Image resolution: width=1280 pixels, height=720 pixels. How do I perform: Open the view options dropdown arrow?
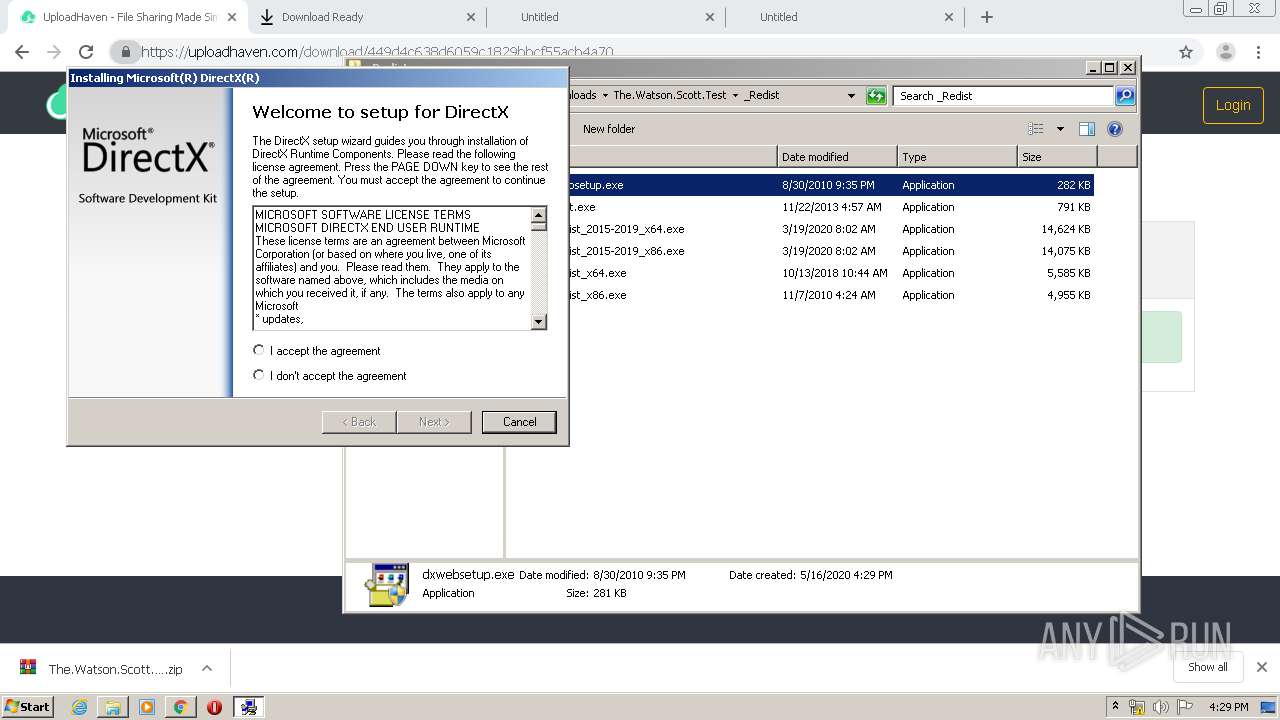click(1060, 129)
